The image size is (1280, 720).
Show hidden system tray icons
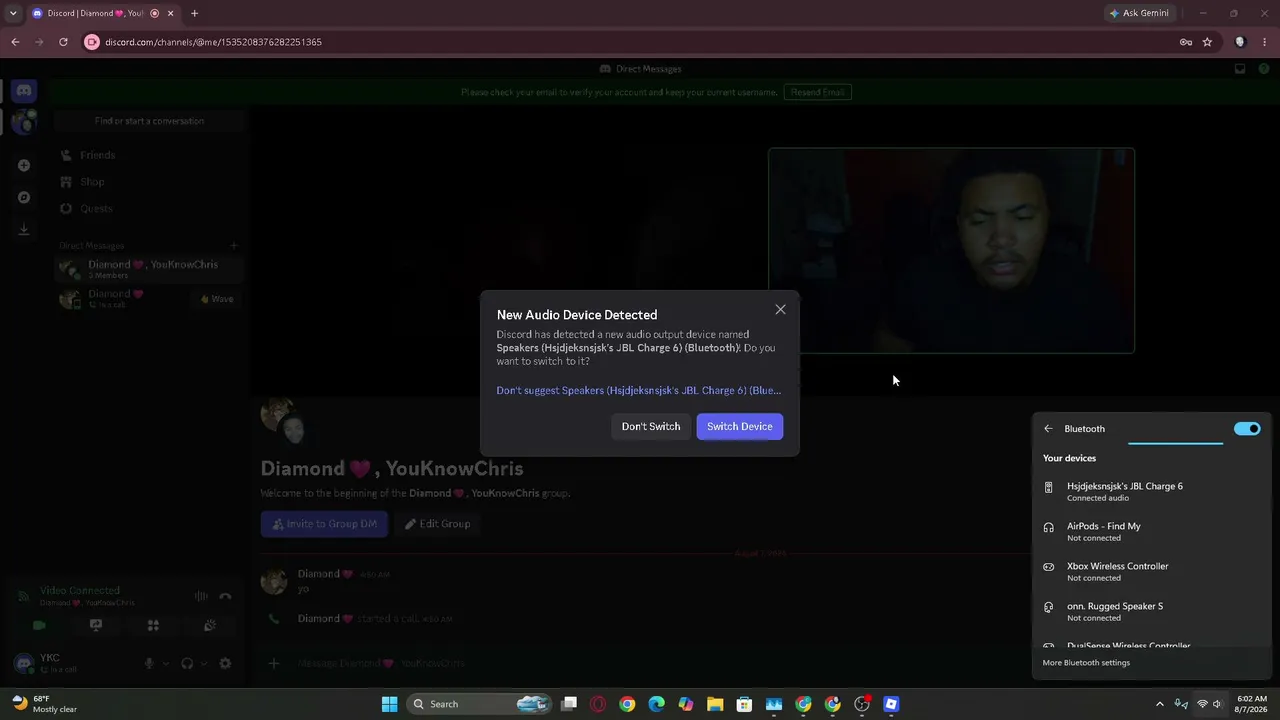(1160, 704)
